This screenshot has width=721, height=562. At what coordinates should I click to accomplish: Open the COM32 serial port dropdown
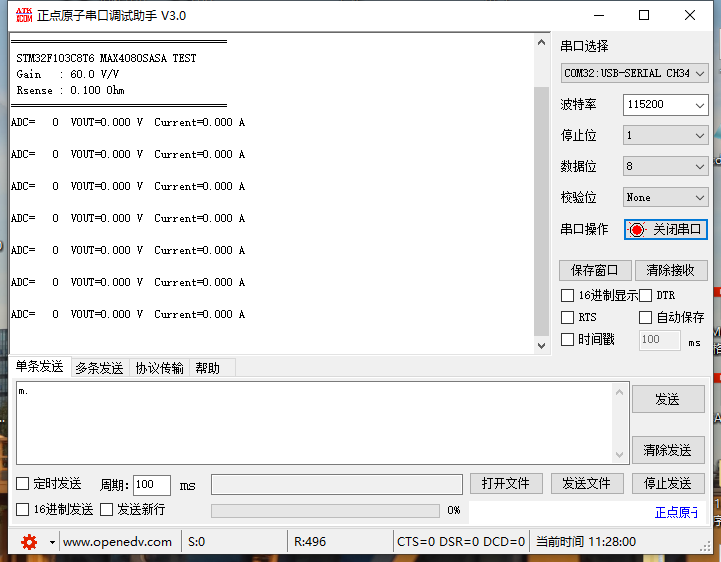[x=634, y=73]
